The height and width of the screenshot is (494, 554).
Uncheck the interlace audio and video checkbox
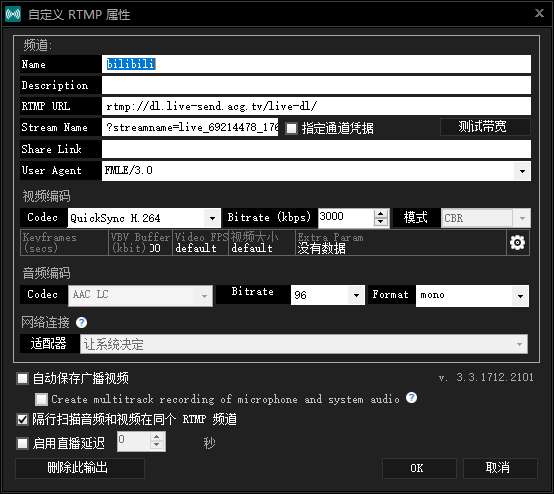click(x=22, y=419)
